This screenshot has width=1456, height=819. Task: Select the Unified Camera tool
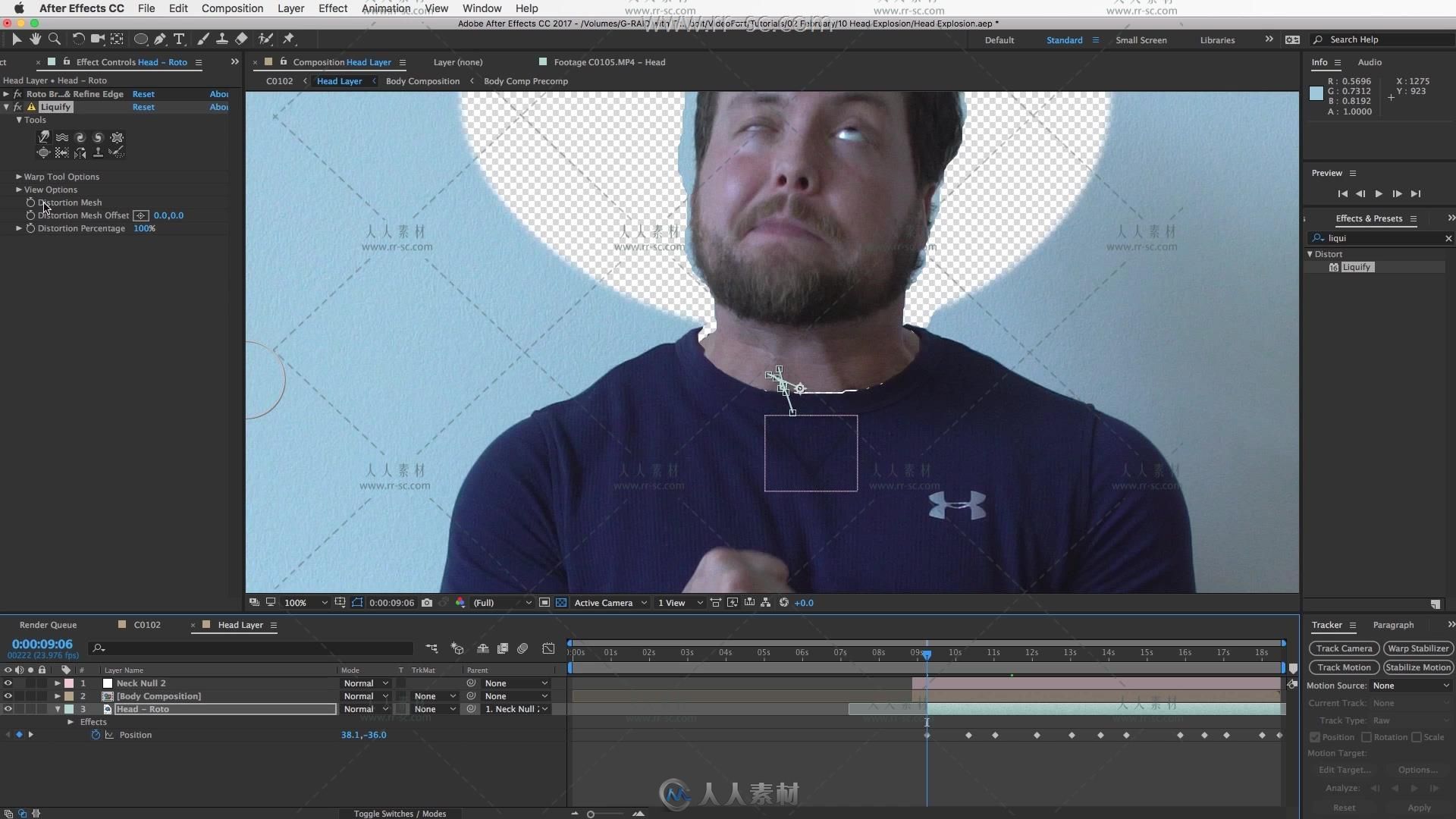(98, 39)
